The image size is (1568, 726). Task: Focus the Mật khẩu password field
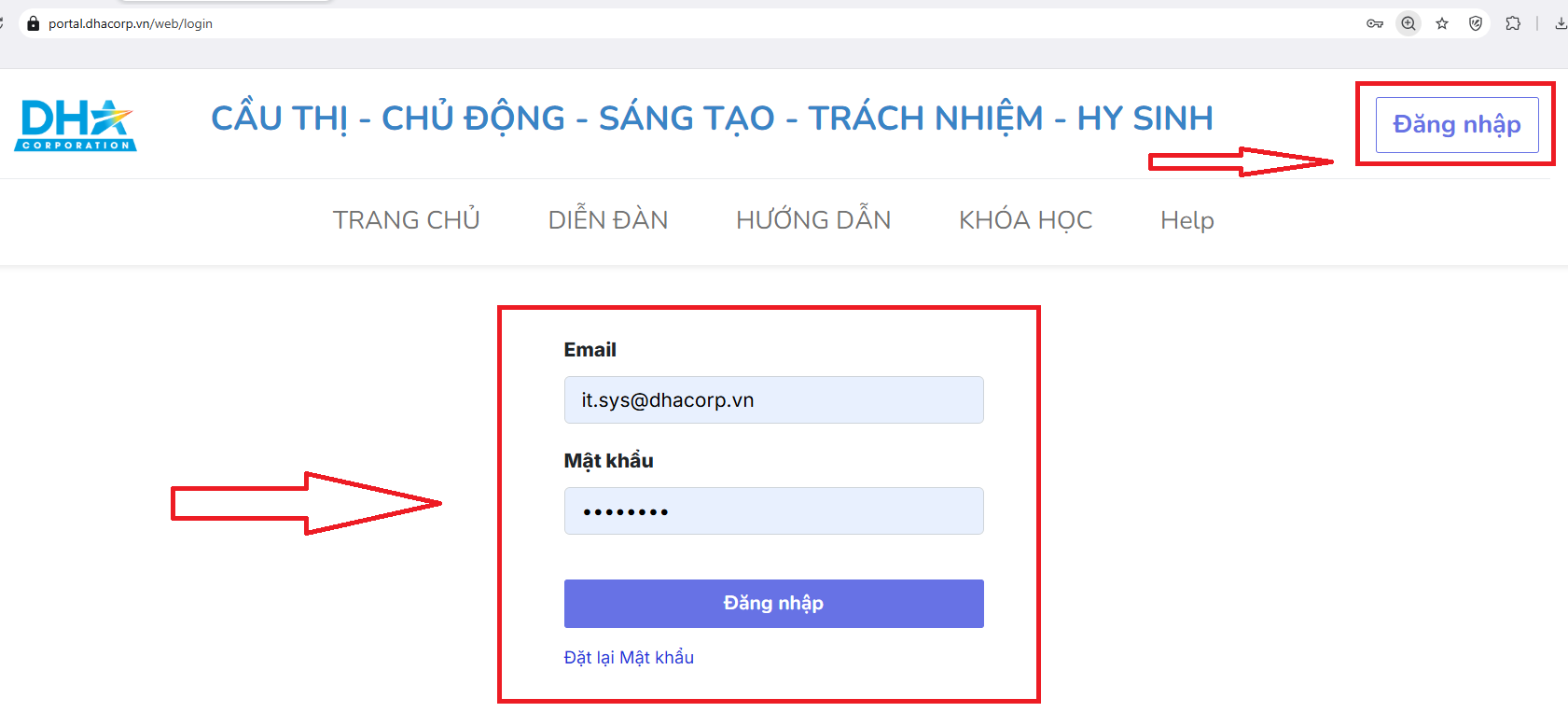[x=773, y=511]
